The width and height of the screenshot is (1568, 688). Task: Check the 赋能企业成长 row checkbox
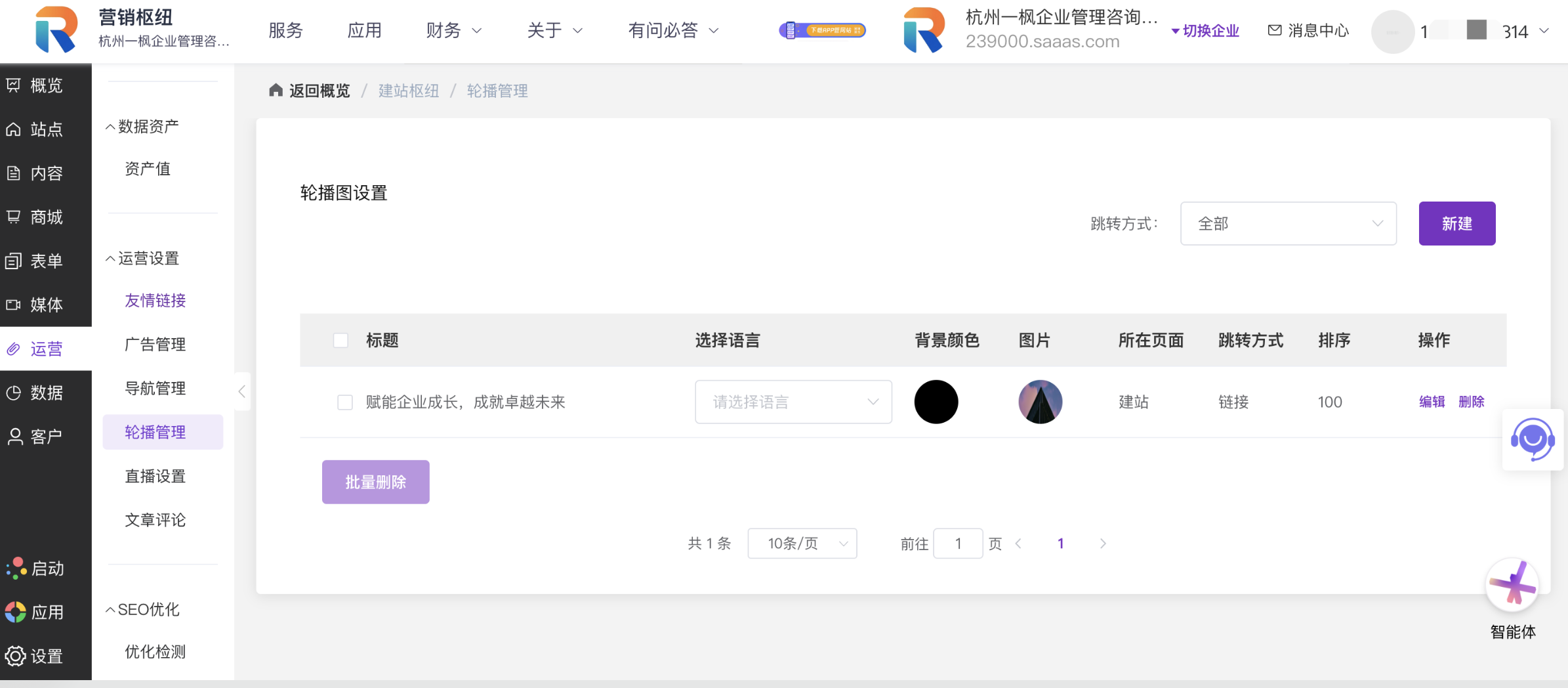[x=344, y=402]
